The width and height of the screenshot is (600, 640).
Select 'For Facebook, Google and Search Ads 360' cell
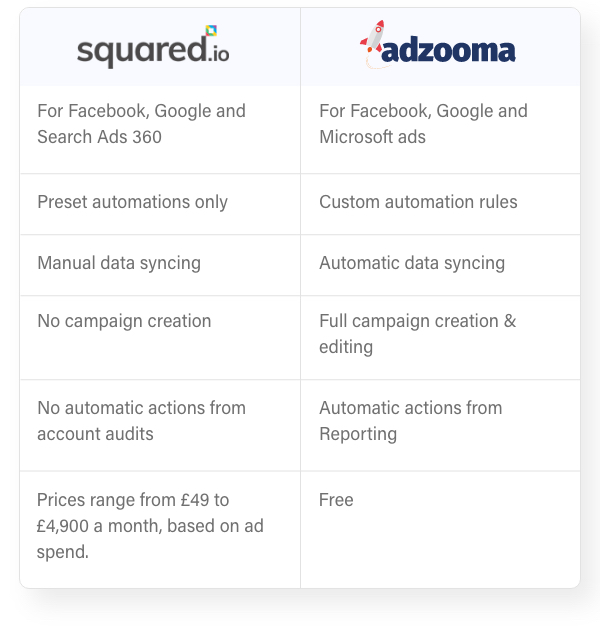160,130
